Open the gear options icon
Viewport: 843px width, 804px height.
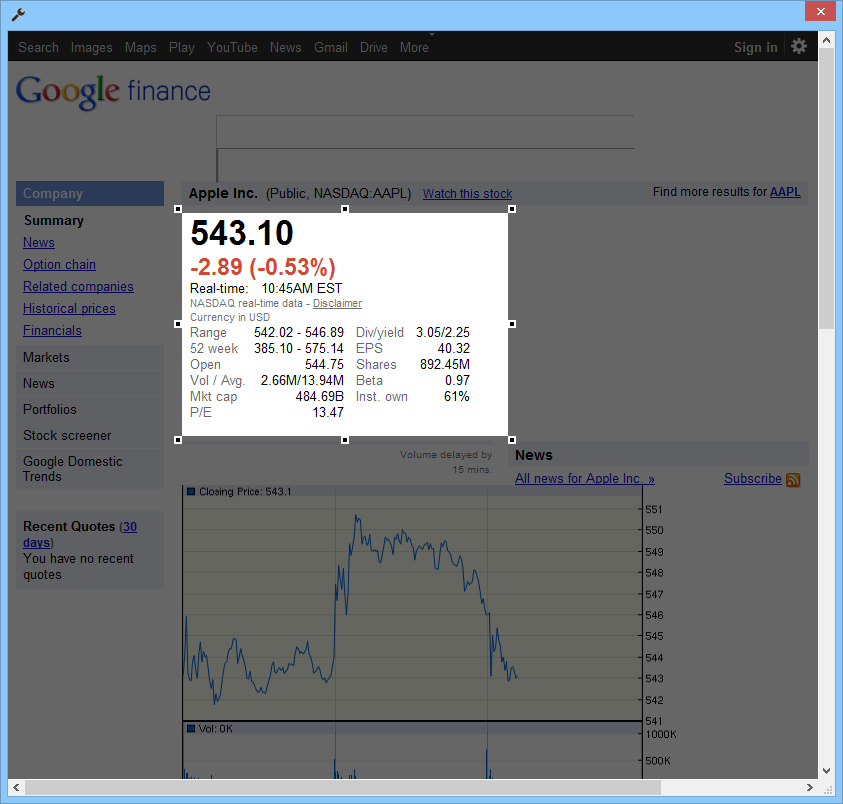point(798,46)
